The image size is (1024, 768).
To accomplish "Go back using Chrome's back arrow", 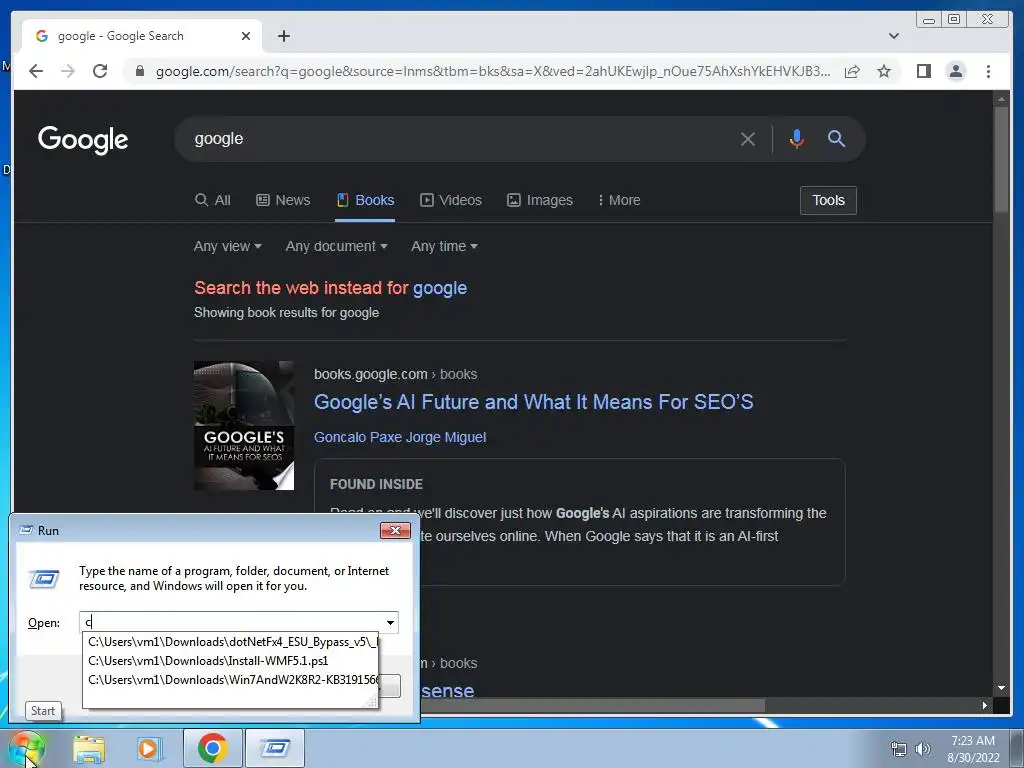I will click(36, 71).
